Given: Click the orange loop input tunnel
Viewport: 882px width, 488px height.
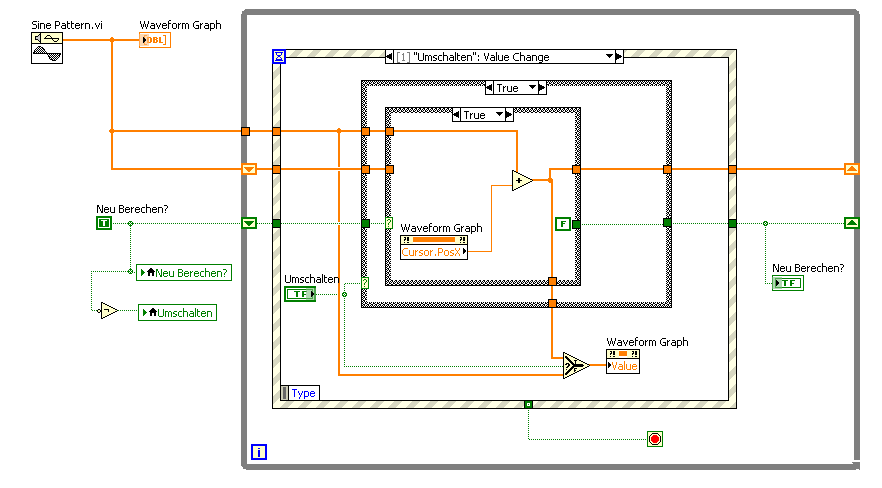Looking at the screenshot, I should [x=245, y=131].
